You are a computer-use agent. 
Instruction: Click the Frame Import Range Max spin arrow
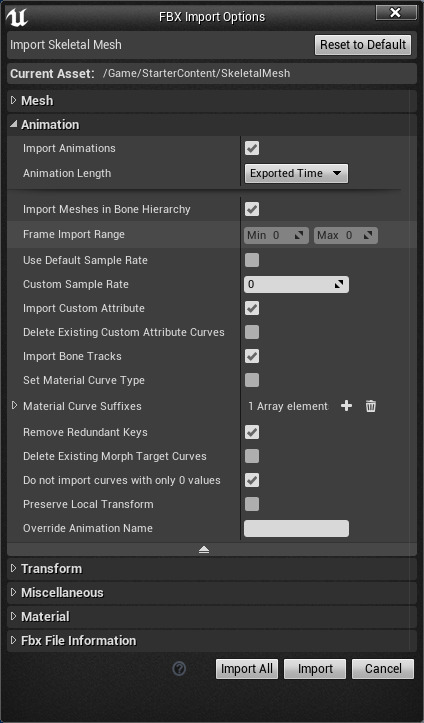coord(368,235)
